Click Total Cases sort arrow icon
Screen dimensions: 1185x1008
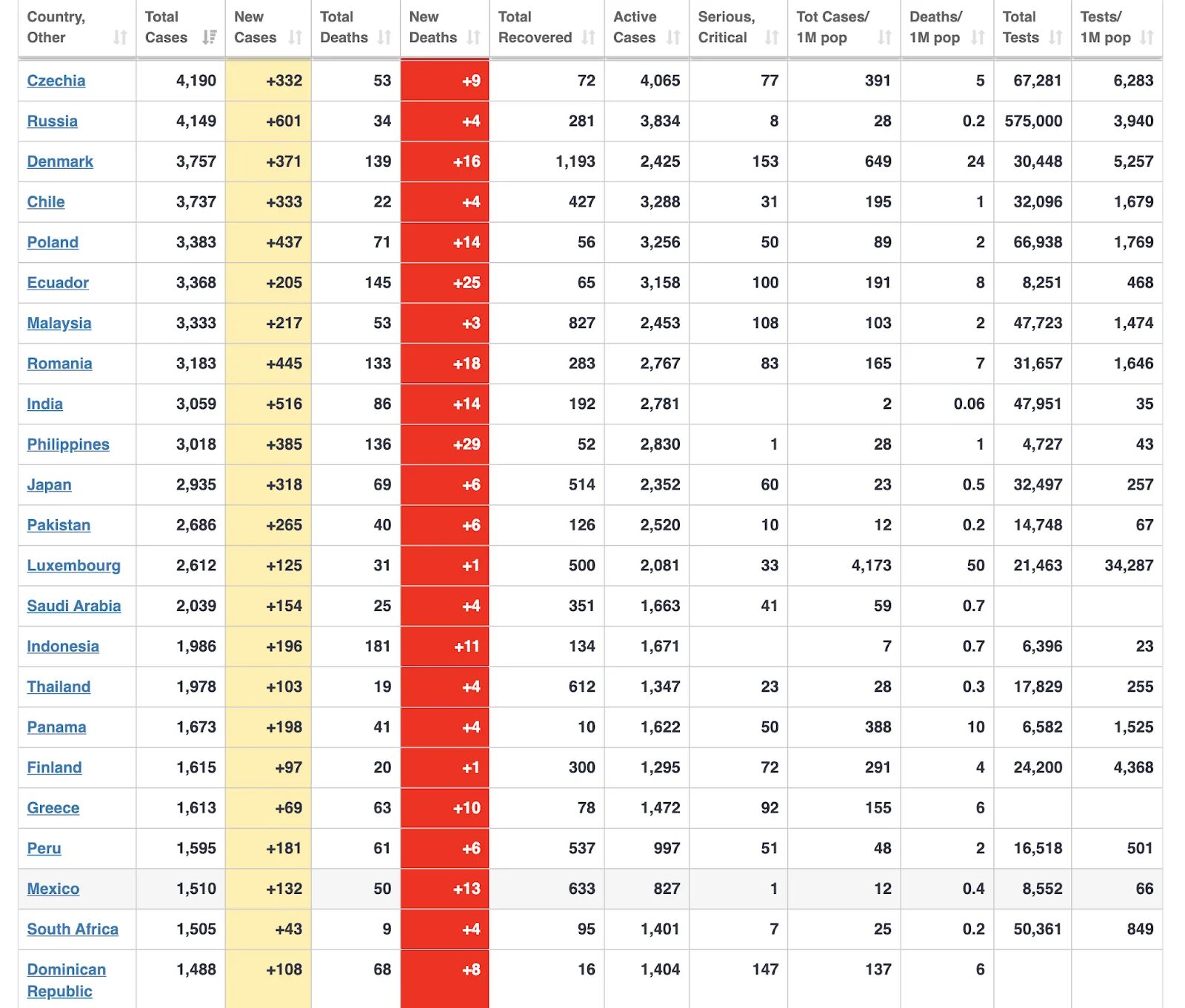point(210,38)
